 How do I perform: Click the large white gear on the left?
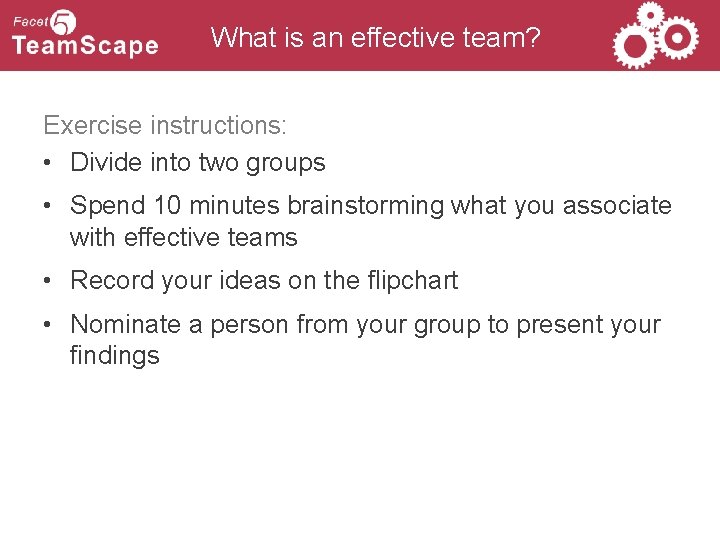(x=632, y=47)
